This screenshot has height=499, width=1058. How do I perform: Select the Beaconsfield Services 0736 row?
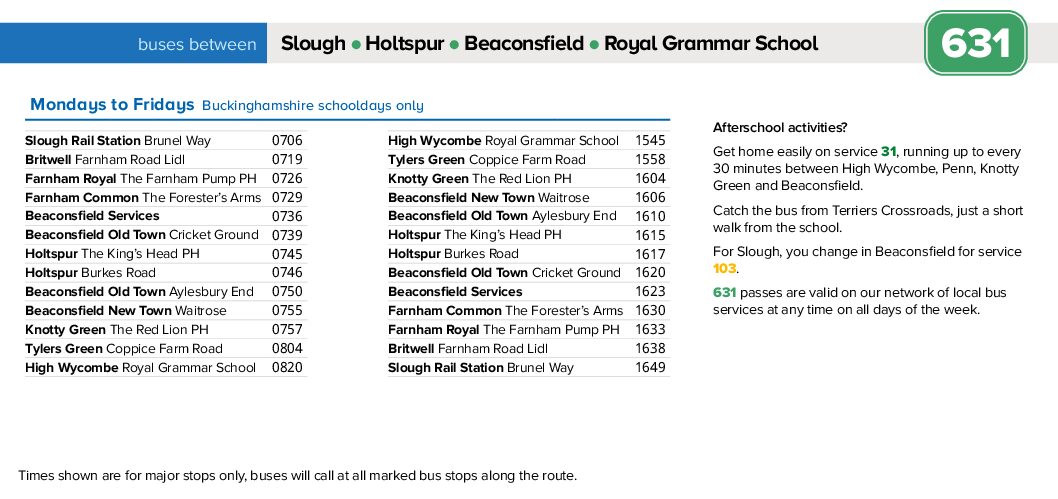[x=165, y=216]
